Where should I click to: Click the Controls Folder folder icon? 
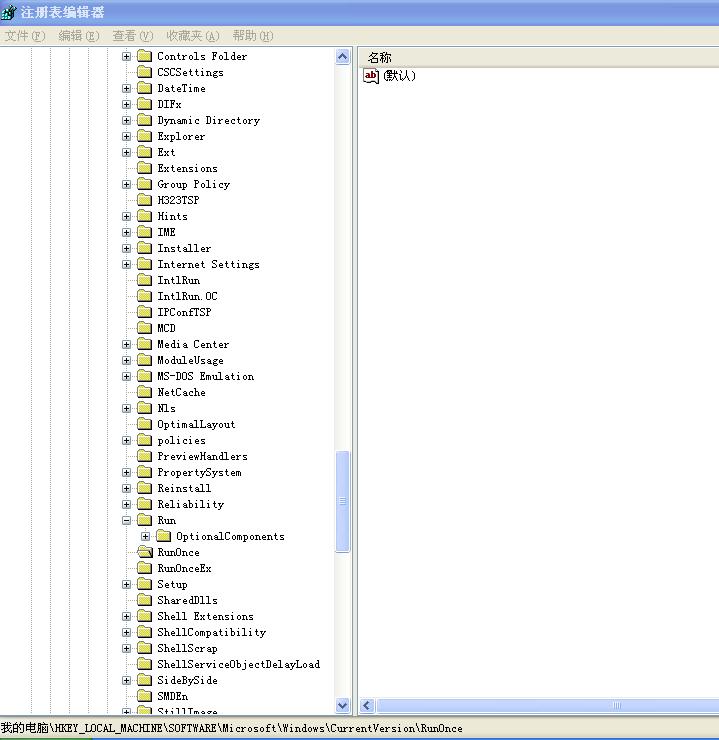point(144,56)
